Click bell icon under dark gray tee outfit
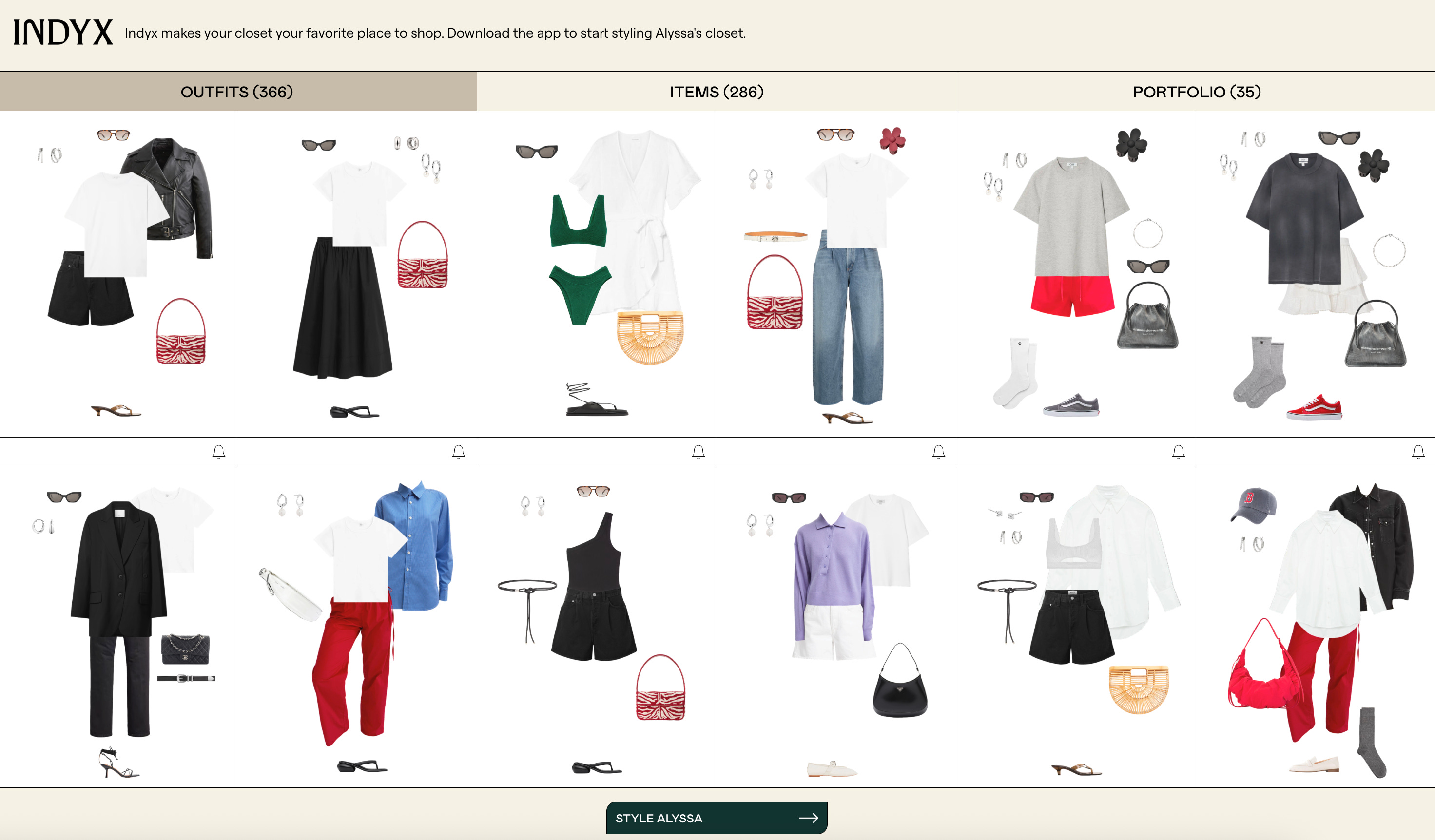The image size is (1435, 840). click(1418, 452)
